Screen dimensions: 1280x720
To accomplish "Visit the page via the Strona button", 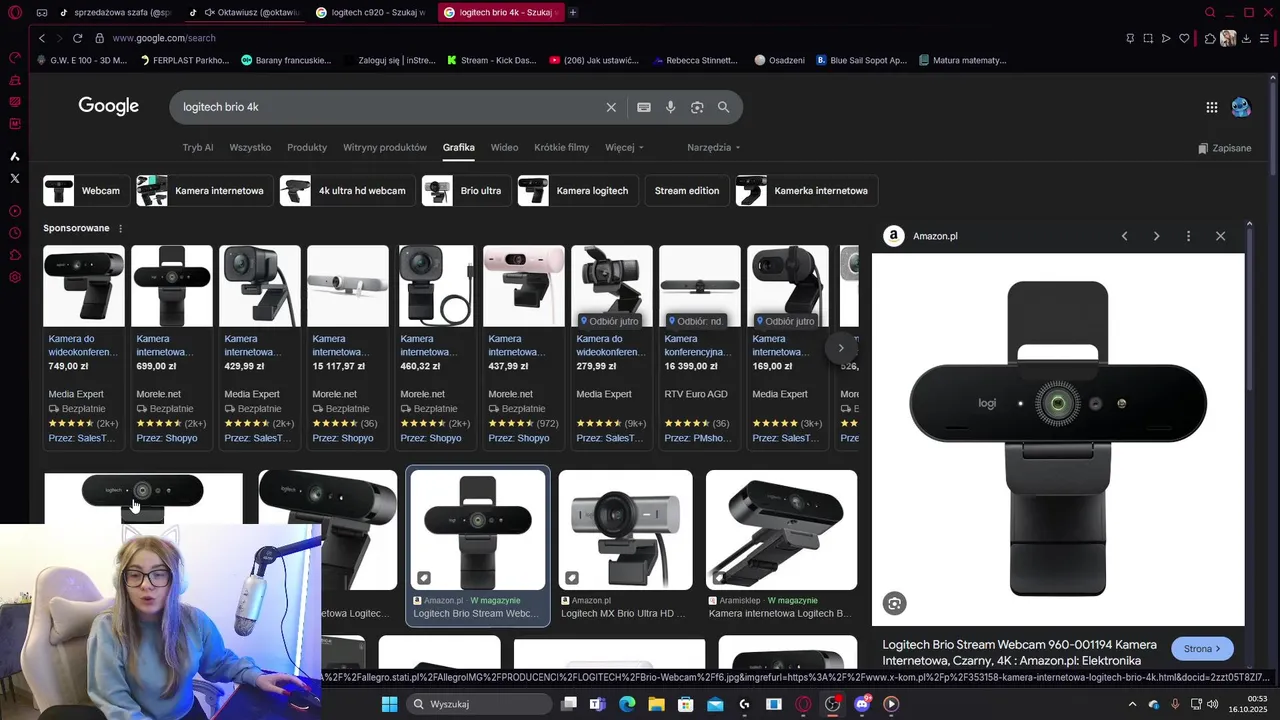I will tap(1202, 649).
